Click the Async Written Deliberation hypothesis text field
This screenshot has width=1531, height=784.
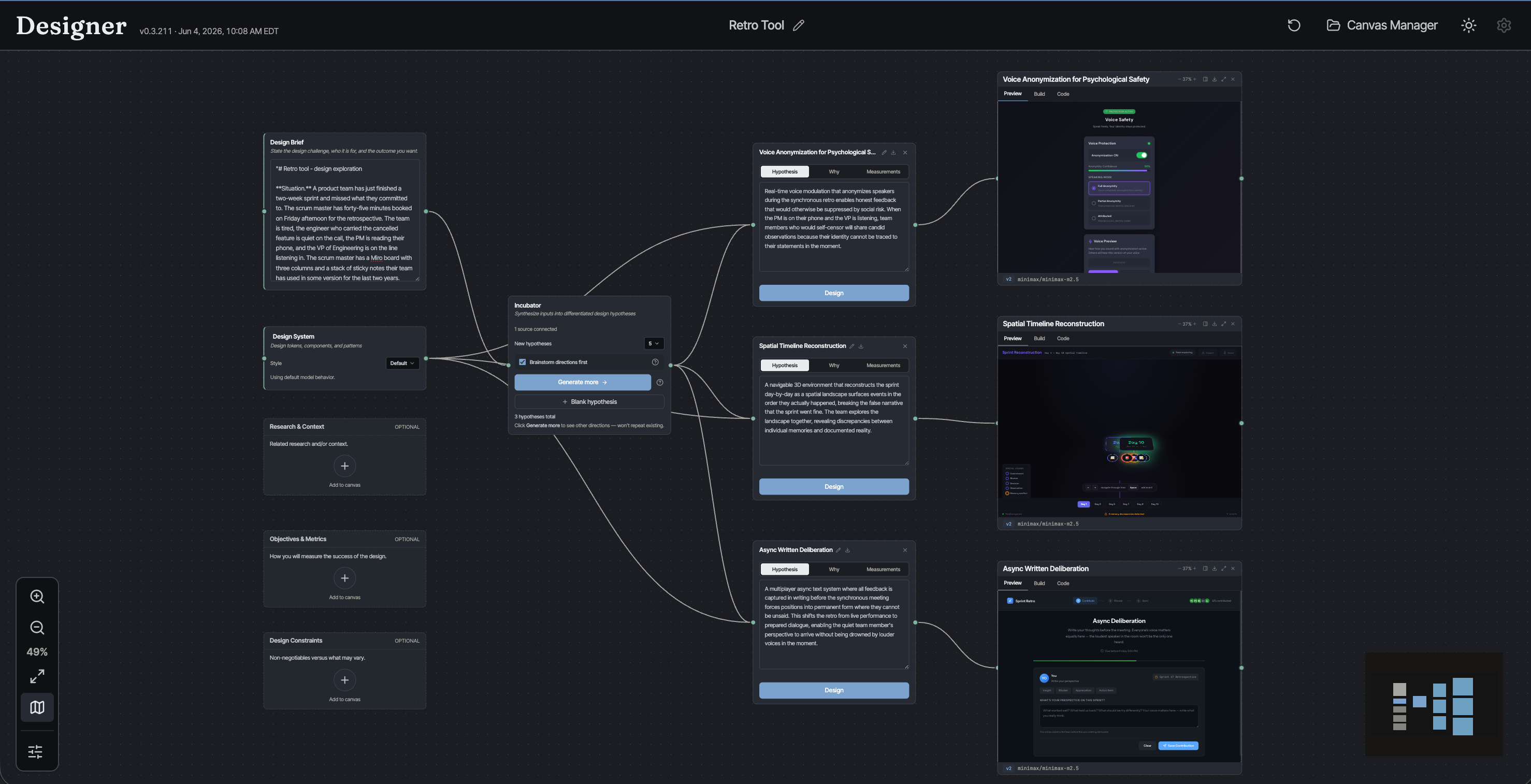coord(834,624)
